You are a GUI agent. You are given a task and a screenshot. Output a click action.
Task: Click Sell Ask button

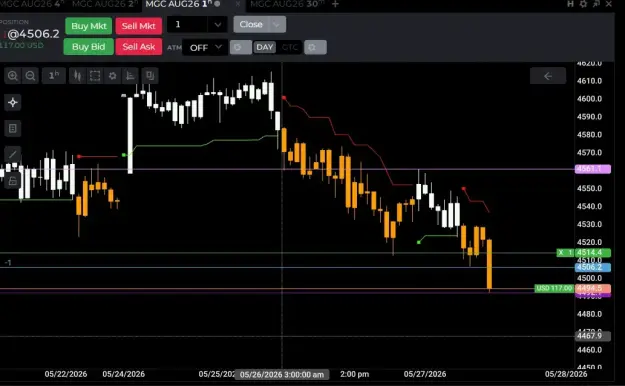[x=139, y=47]
